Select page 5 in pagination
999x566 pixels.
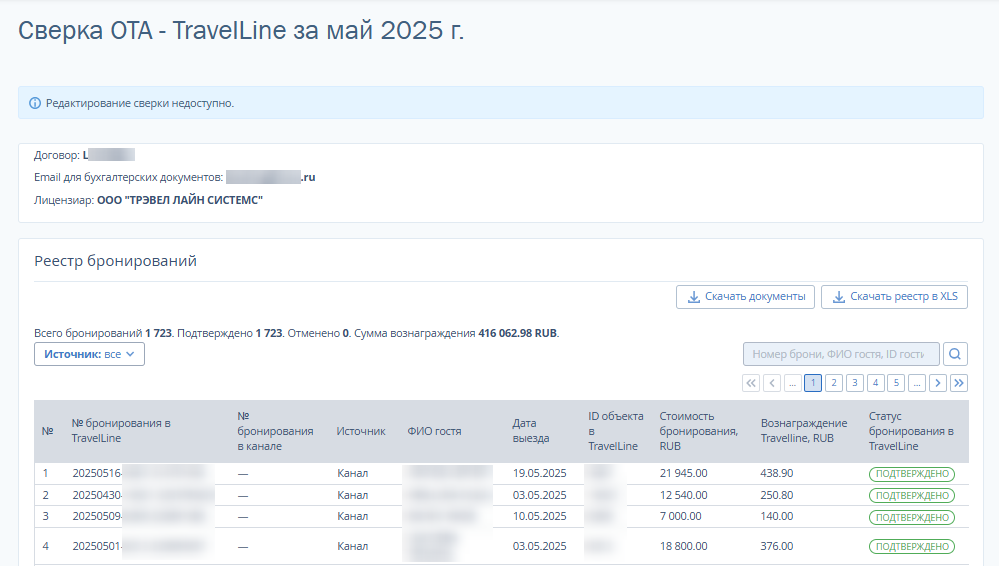(x=896, y=383)
